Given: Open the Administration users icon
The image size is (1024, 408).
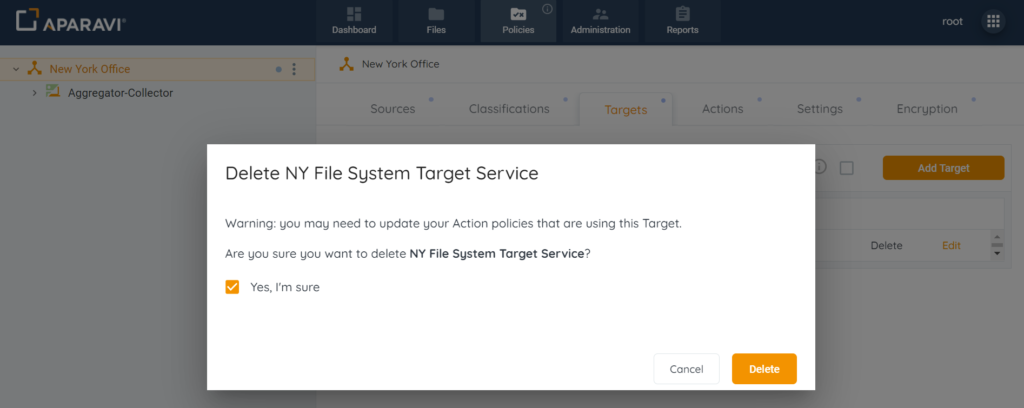Looking at the screenshot, I should pyautogui.click(x=600, y=15).
